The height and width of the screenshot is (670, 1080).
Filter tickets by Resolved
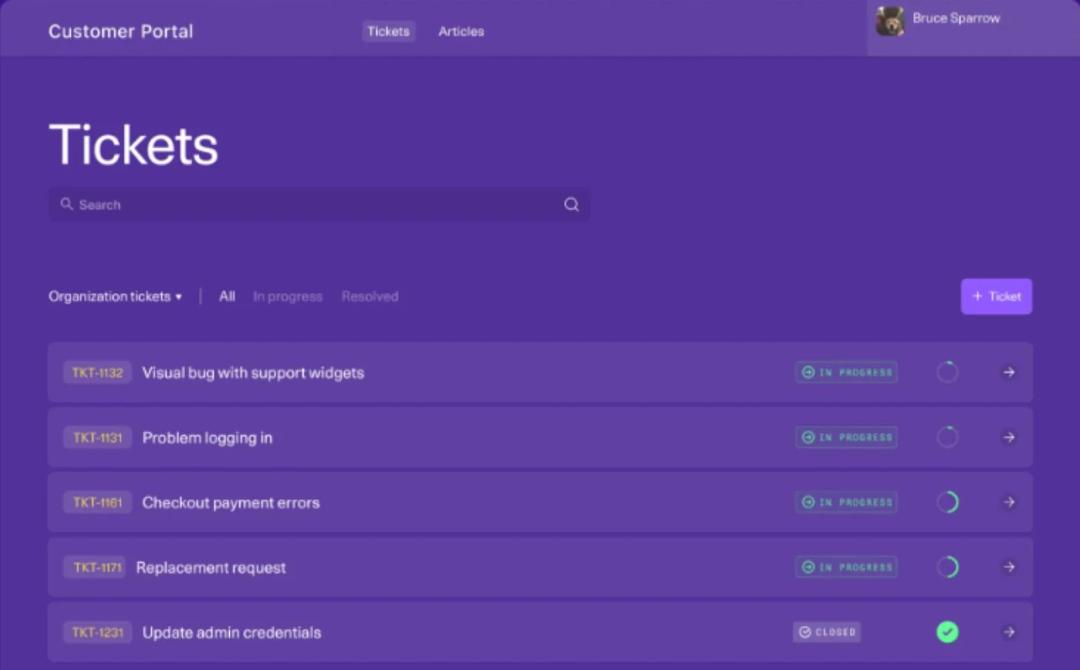click(x=370, y=296)
